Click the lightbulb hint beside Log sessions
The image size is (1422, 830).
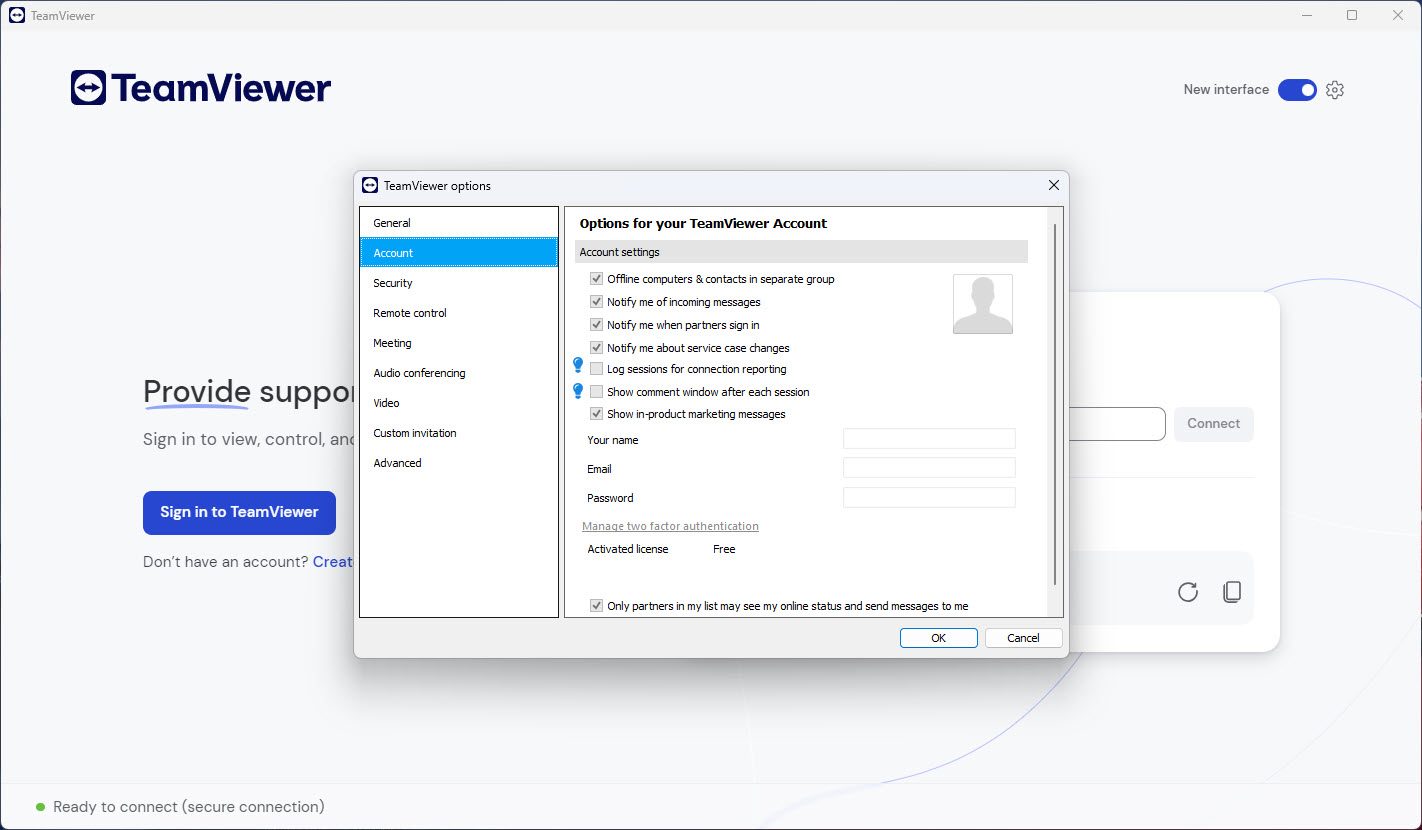point(577,366)
